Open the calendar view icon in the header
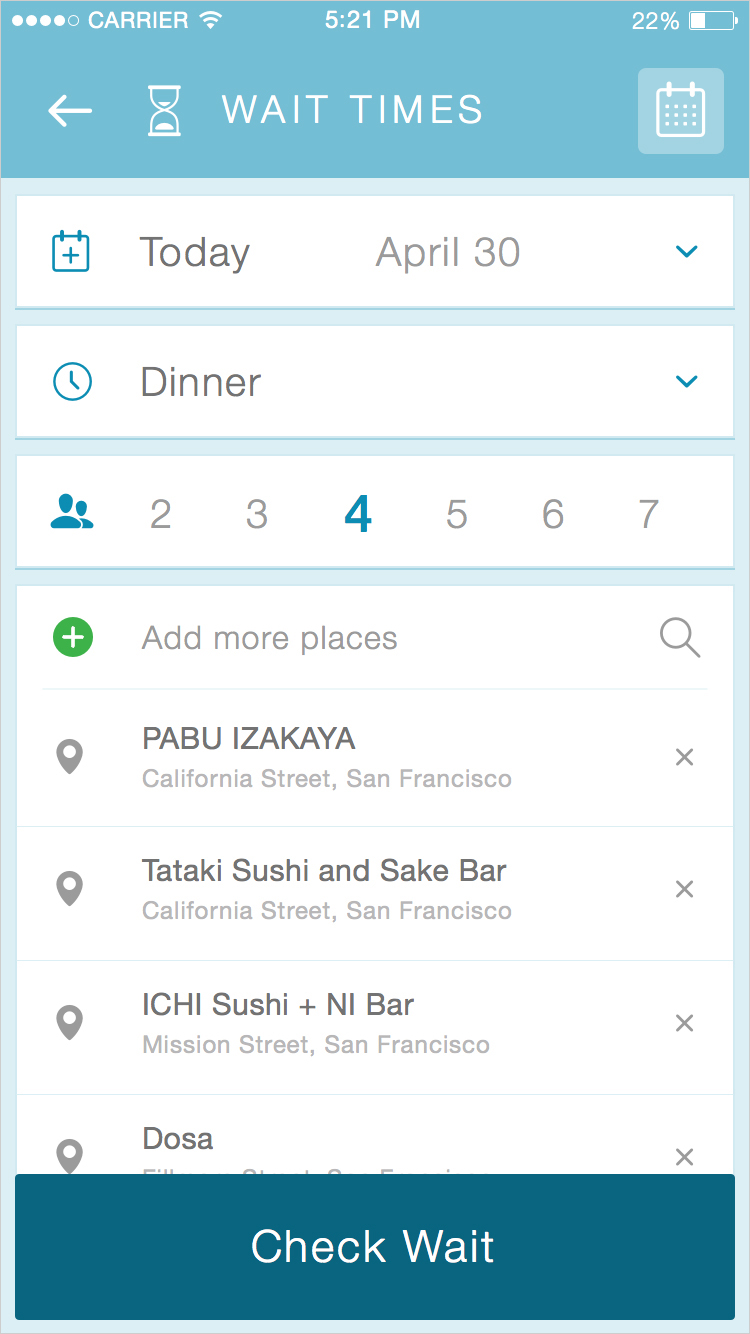750x1334 pixels. click(x=681, y=111)
